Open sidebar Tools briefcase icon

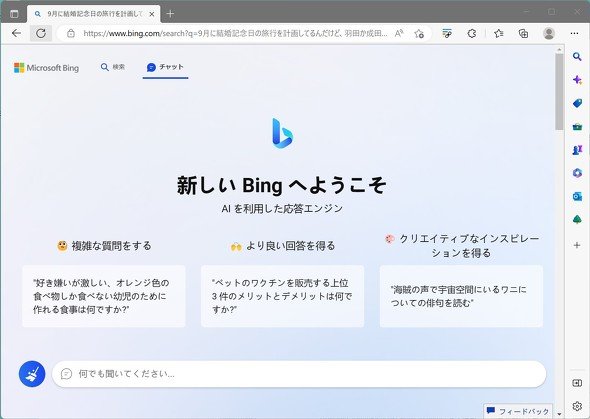coord(577,127)
